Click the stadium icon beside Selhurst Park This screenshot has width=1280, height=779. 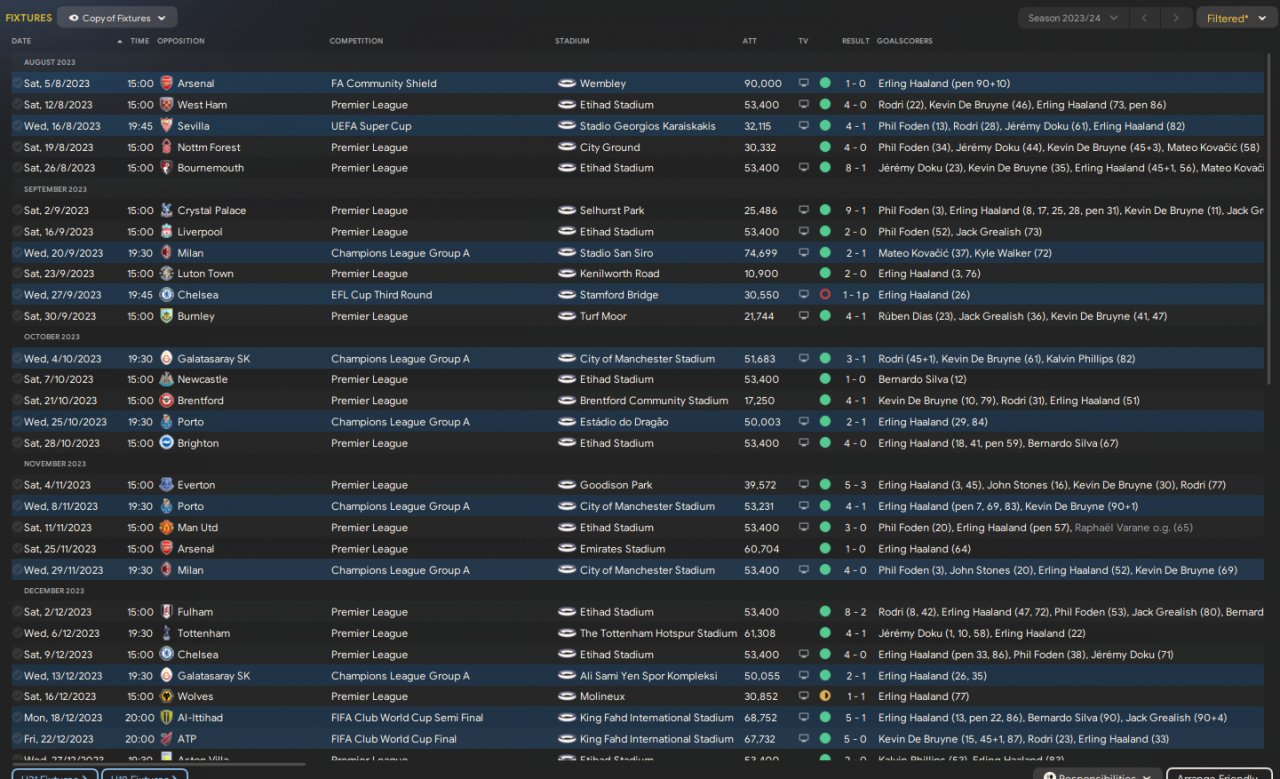pos(567,211)
